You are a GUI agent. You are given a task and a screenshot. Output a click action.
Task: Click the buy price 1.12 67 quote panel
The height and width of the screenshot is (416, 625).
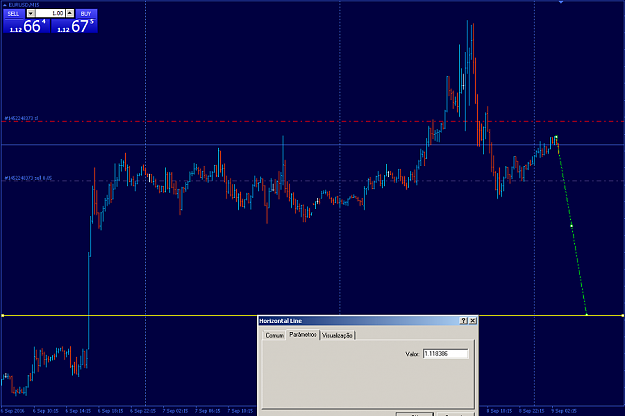[x=74, y=26]
